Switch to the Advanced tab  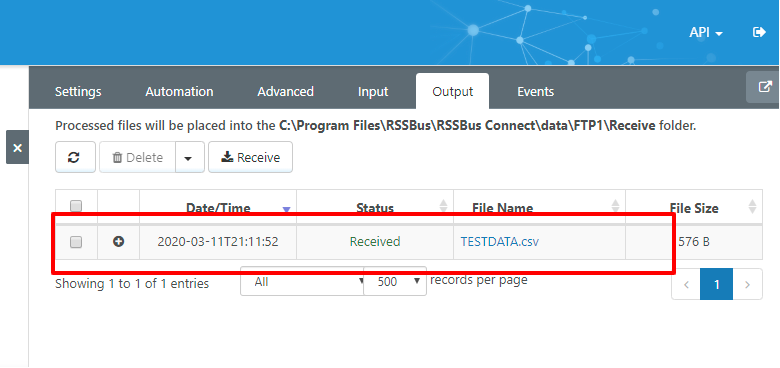tap(286, 92)
